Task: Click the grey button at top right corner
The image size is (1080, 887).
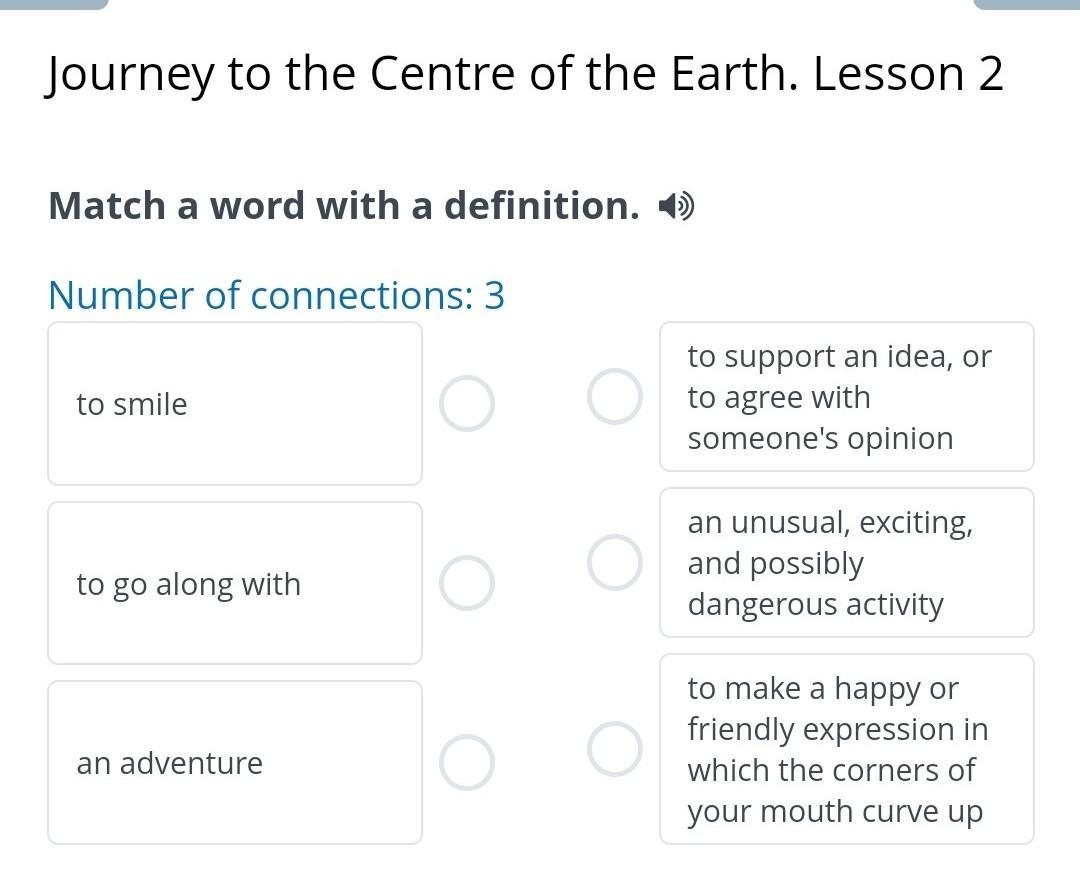Action: (1026, 4)
